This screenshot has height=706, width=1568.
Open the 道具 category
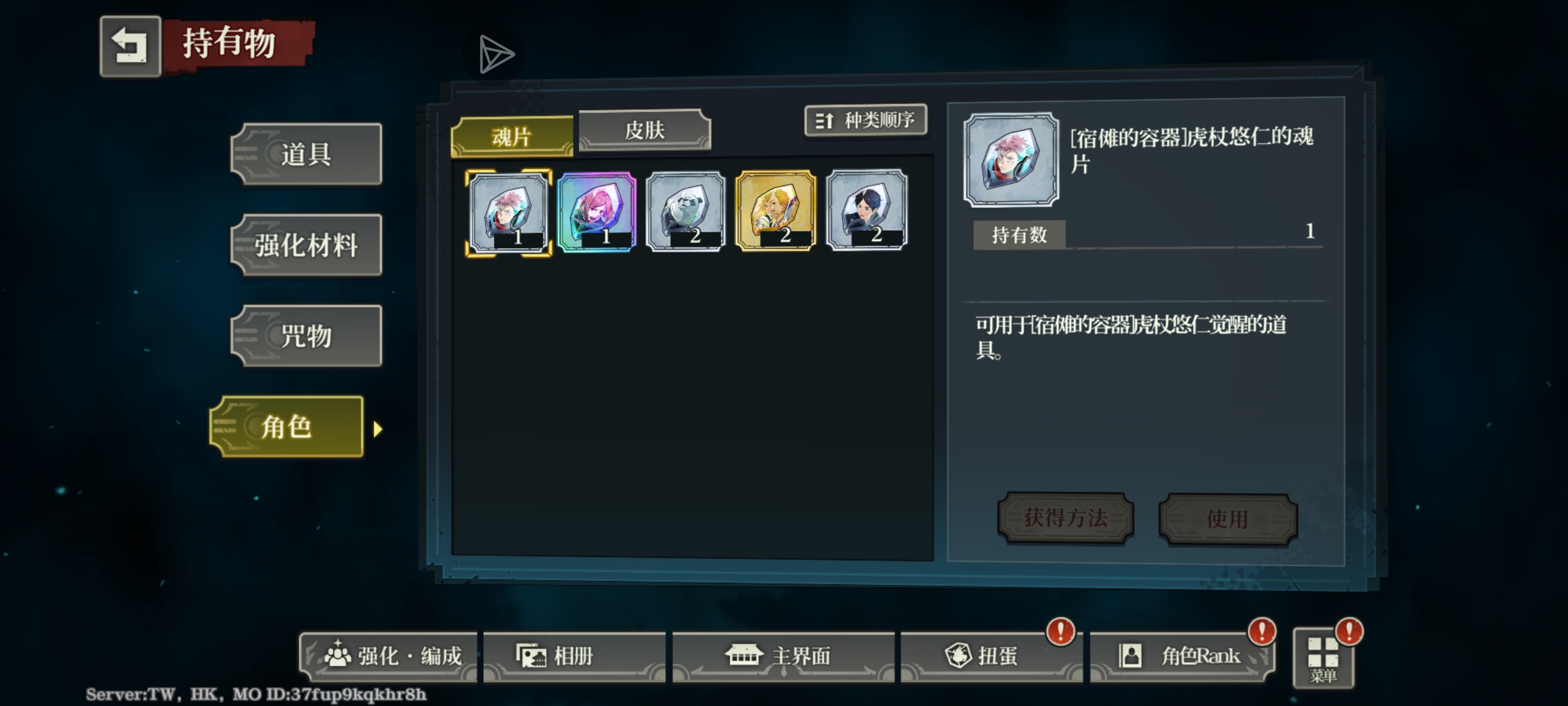tap(306, 154)
